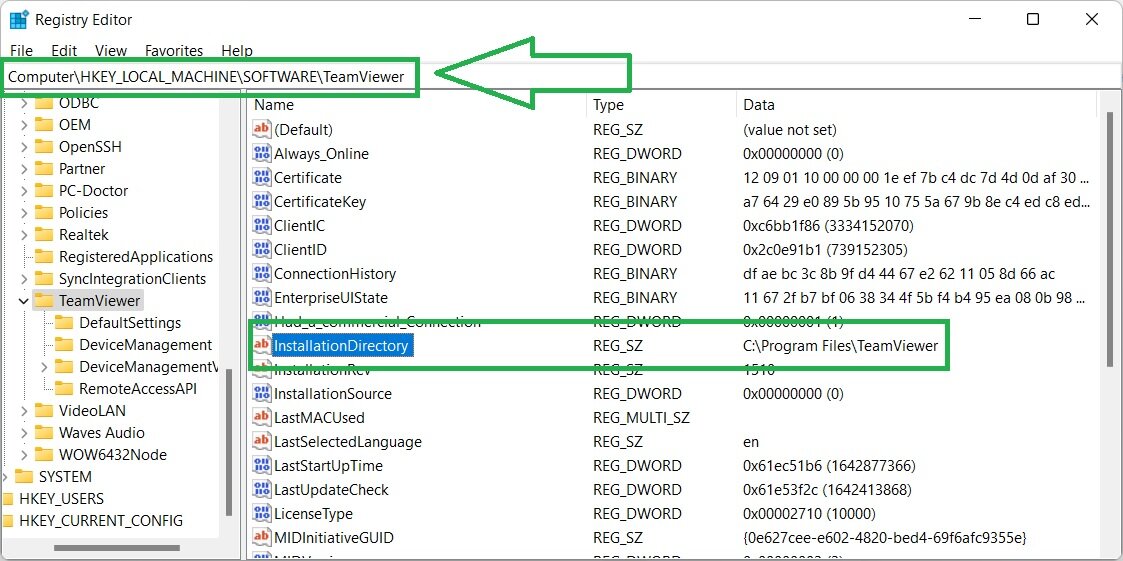Click the CertificateKey binary value icon
The width and height of the screenshot is (1123, 561).
pos(261,201)
